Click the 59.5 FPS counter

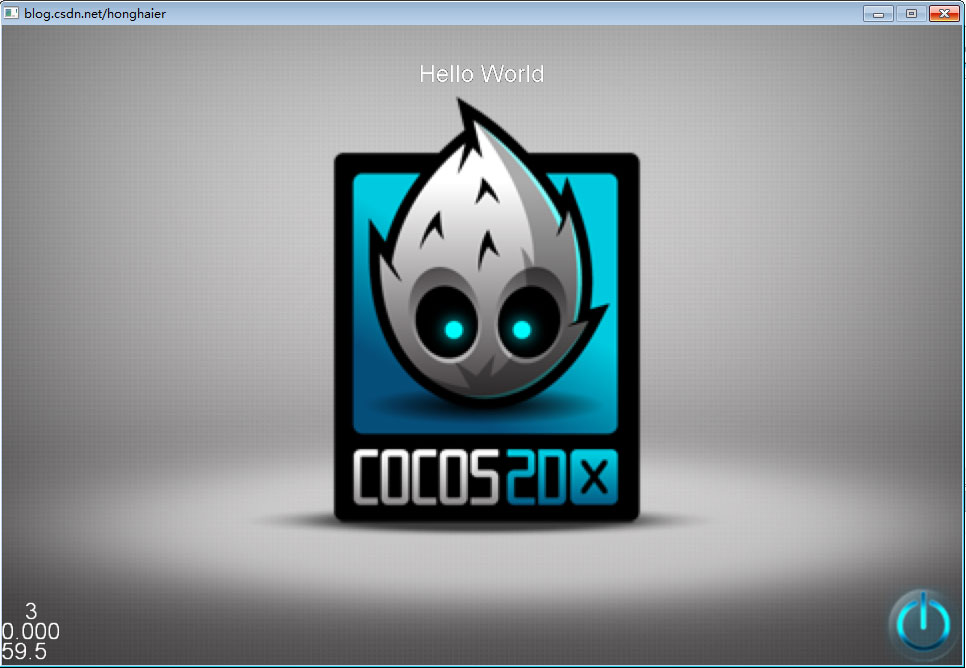[x=24, y=651]
